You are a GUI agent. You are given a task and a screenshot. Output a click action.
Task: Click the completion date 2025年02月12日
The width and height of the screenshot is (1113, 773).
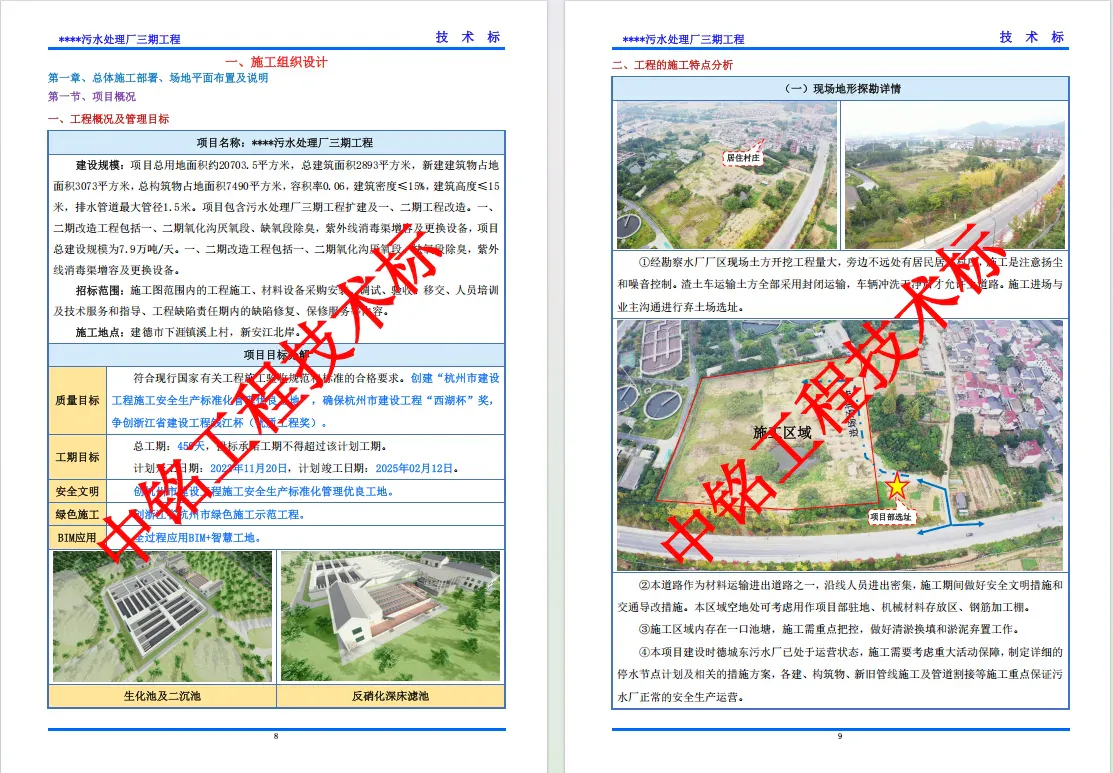pyautogui.click(x=415, y=468)
